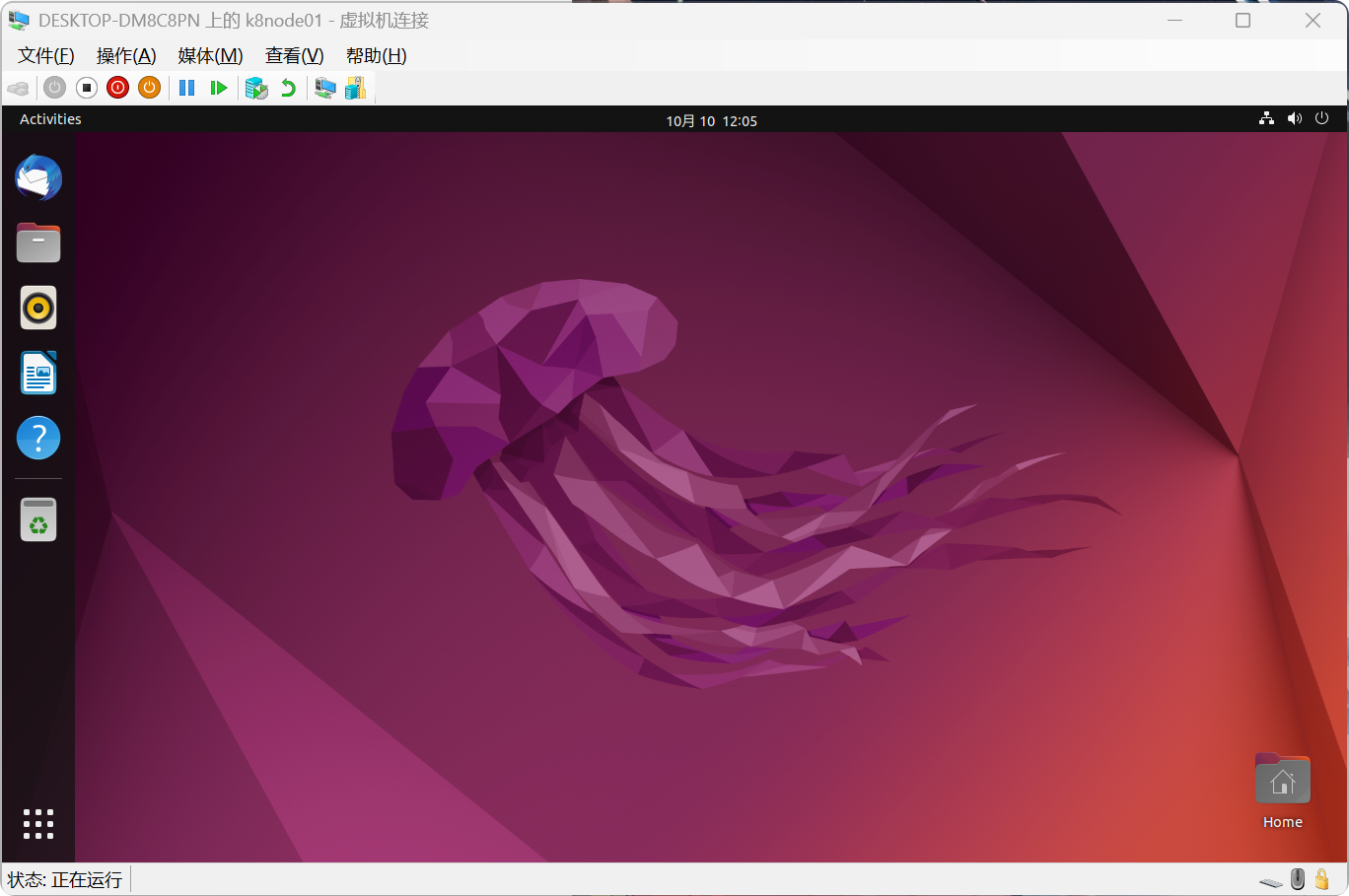Open the 操作(A) menu

[x=126, y=55]
